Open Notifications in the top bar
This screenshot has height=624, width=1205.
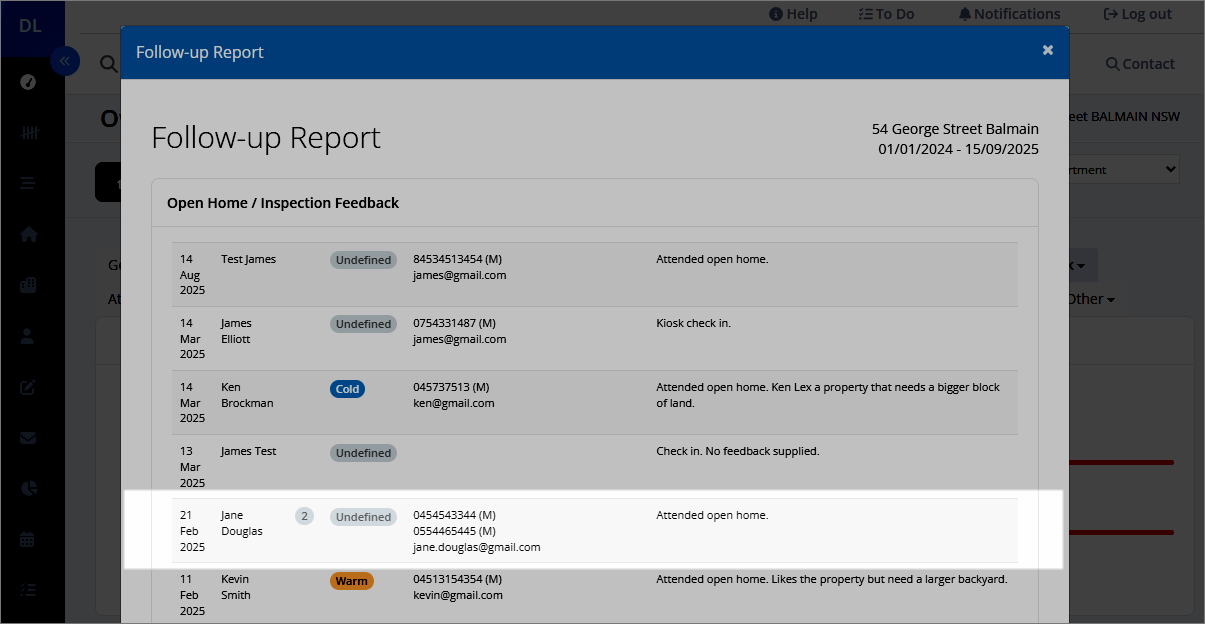click(x=1009, y=14)
